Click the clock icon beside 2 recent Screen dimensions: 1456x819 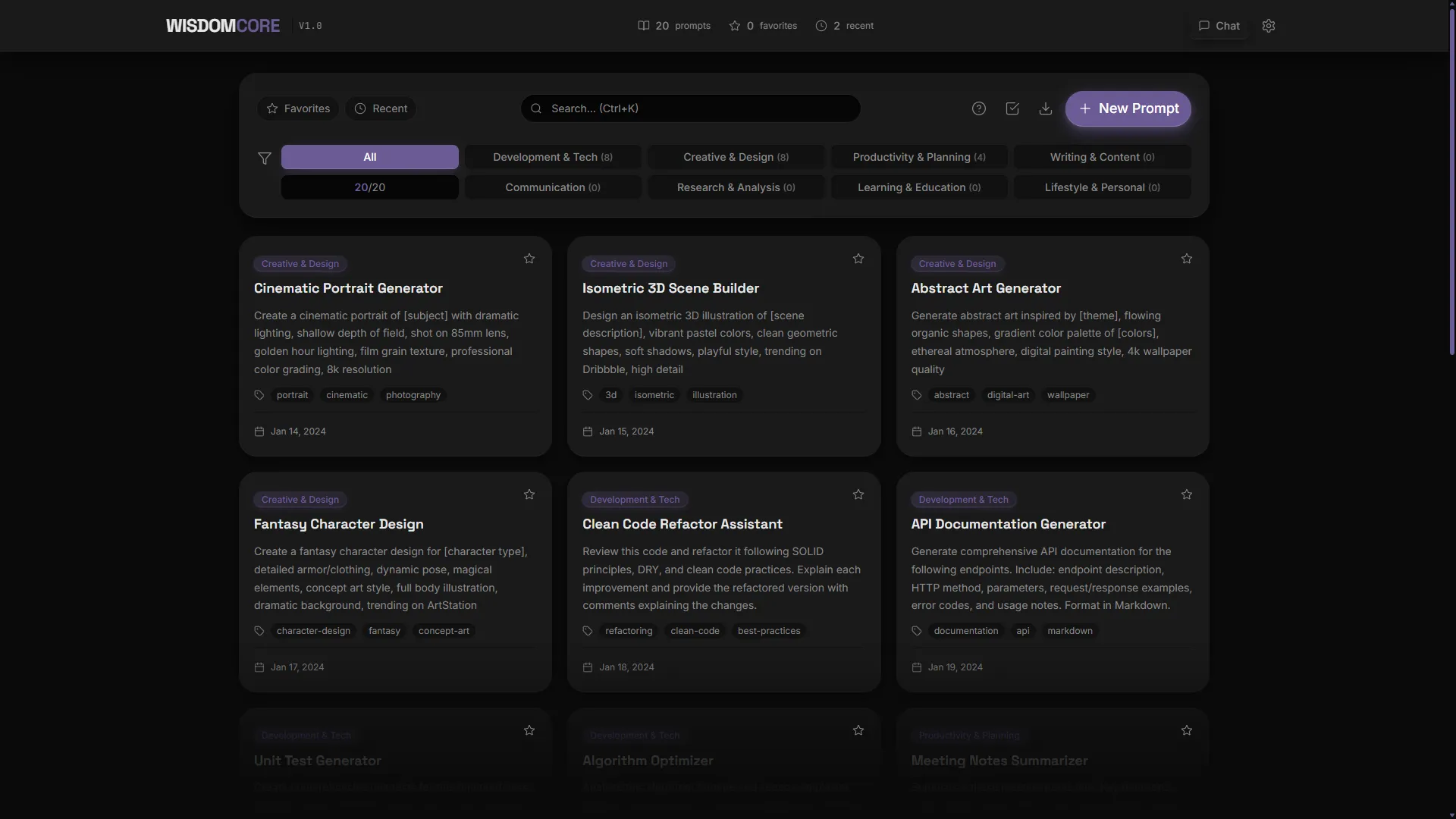[x=821, y=26]
